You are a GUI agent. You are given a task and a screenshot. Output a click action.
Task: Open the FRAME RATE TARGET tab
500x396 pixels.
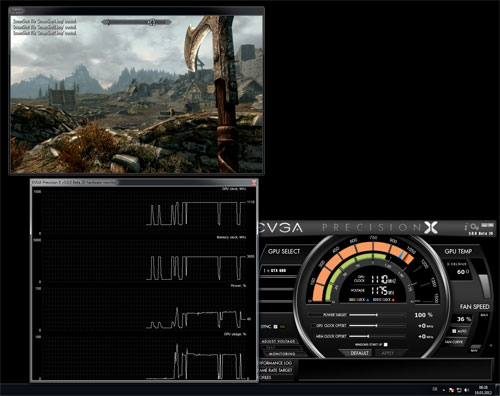[x=276, y=370]
